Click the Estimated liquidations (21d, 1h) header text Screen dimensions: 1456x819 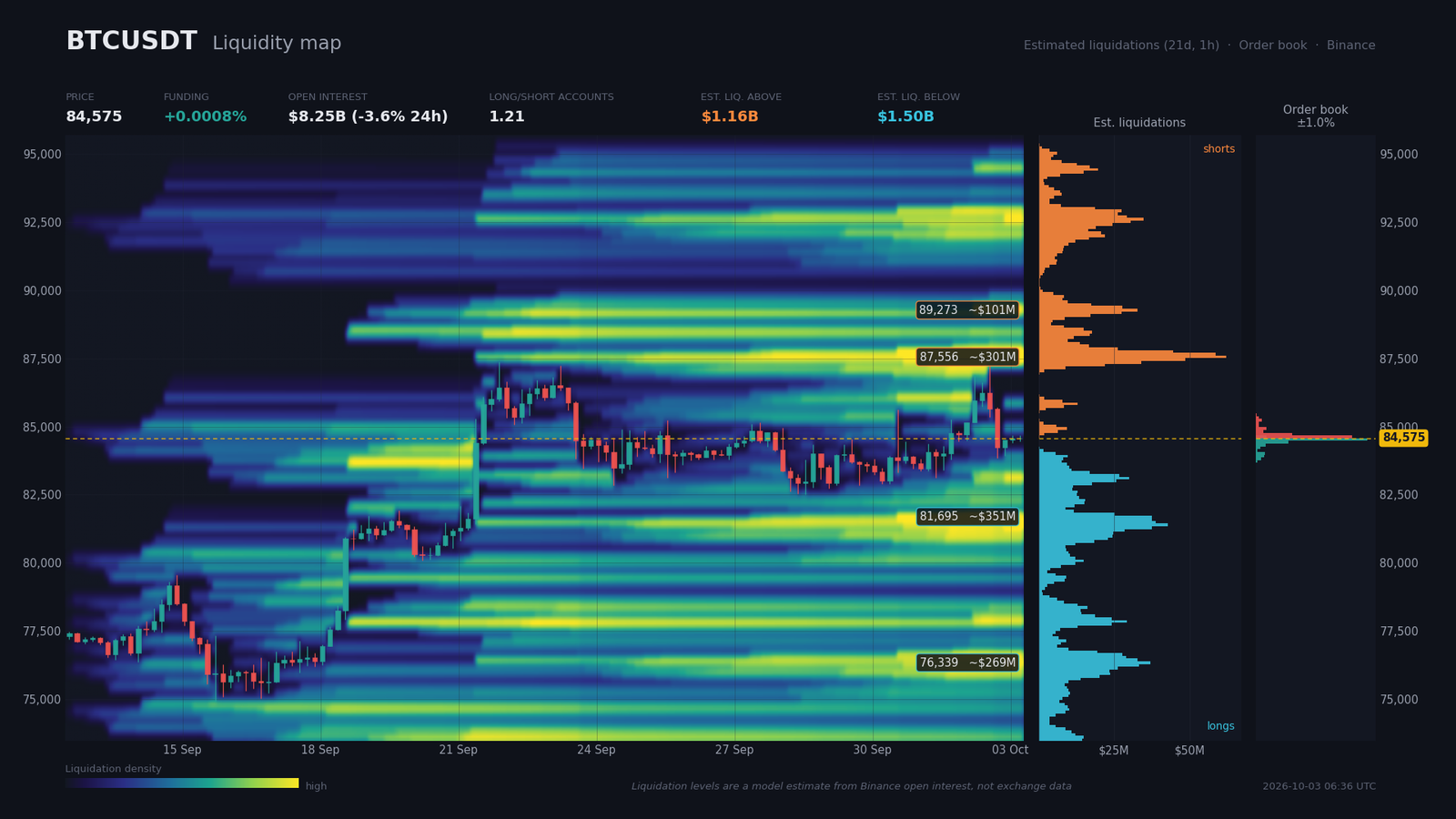(1121, 45)
